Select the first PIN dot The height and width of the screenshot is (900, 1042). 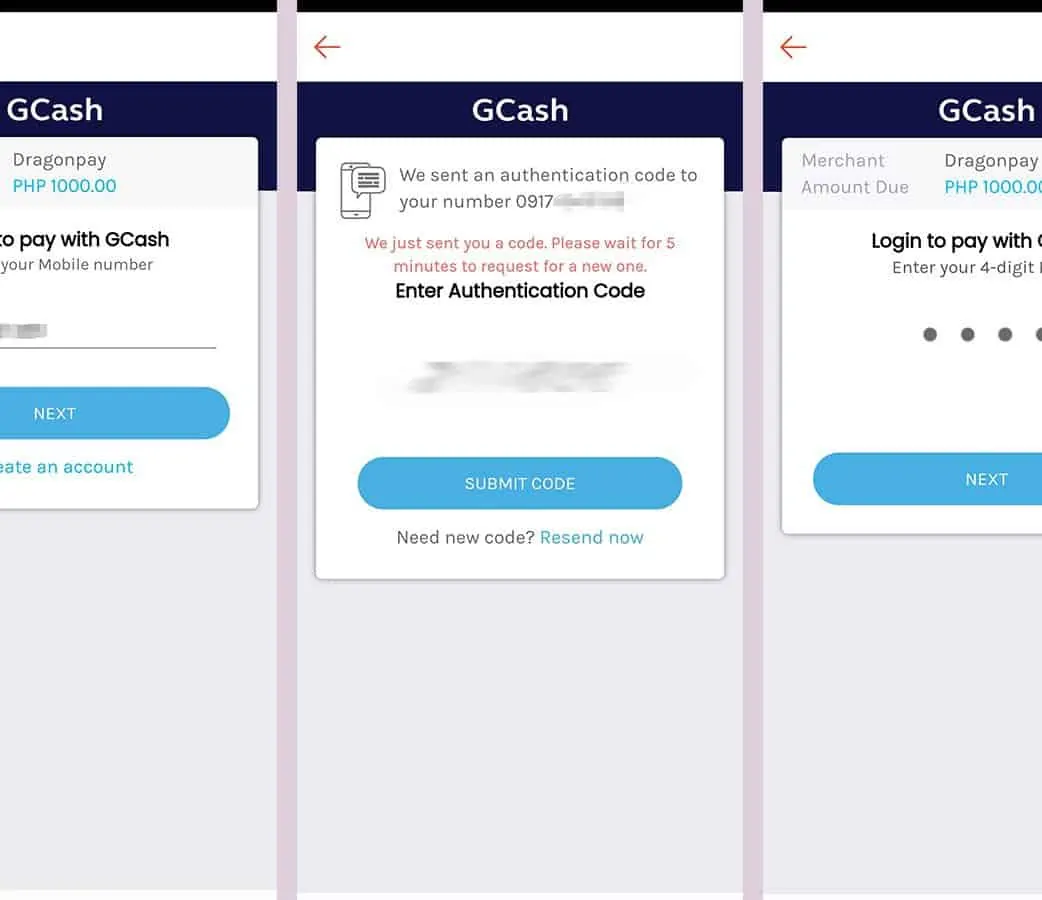930,335
